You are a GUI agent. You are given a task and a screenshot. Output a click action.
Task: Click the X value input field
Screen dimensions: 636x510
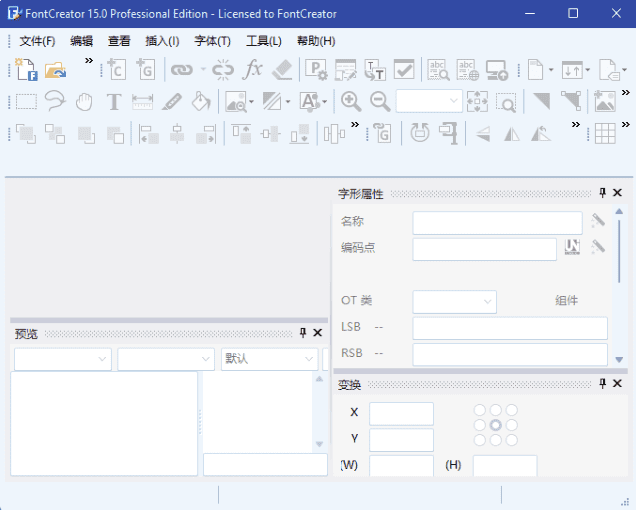(401, 414)
